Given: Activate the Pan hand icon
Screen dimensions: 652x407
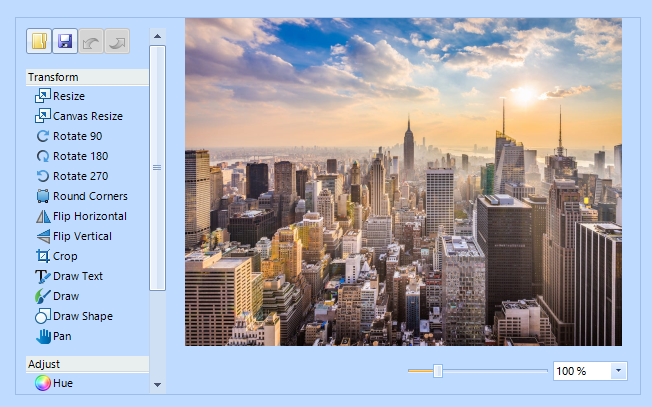Looking at the screenshot, I should click(43, 336).
